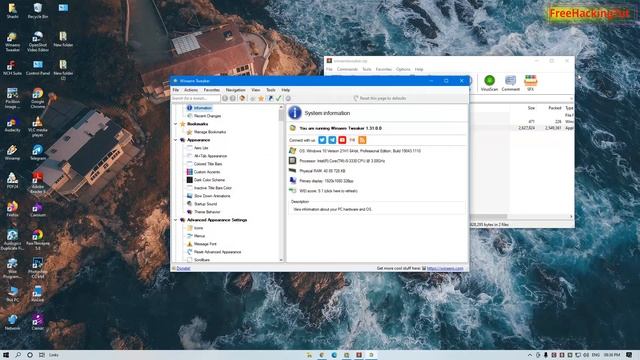Open the Favorites menu in Winaero Tweaker

coord(211,90)
